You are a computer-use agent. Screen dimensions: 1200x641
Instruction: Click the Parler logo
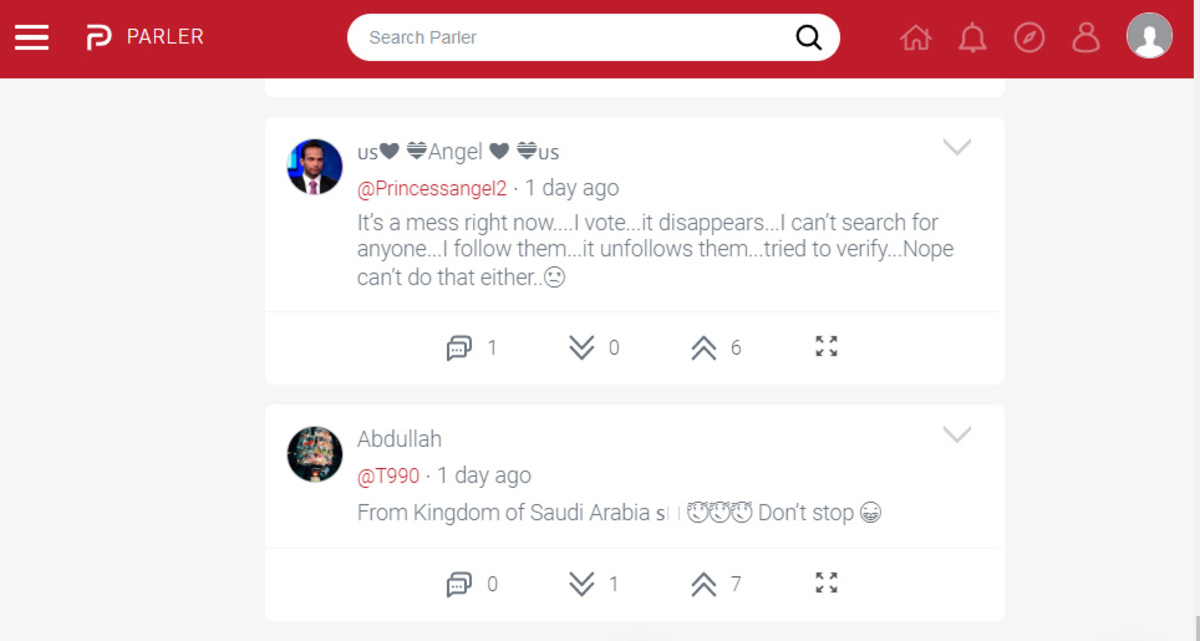click(x=98, y=38)
